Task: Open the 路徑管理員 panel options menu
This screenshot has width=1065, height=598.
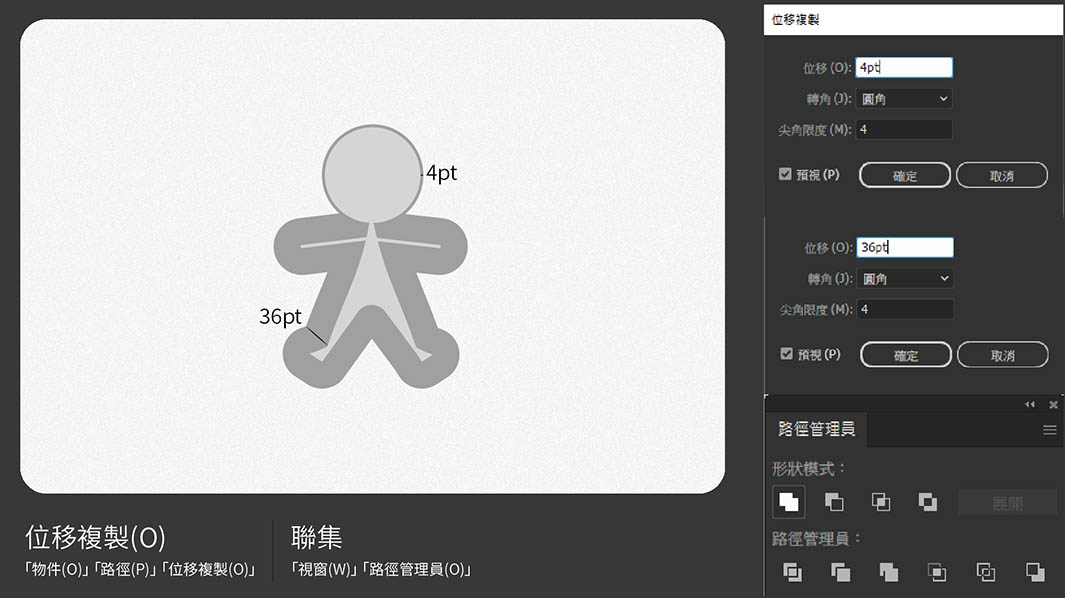Action: [x=1049, y=430]
